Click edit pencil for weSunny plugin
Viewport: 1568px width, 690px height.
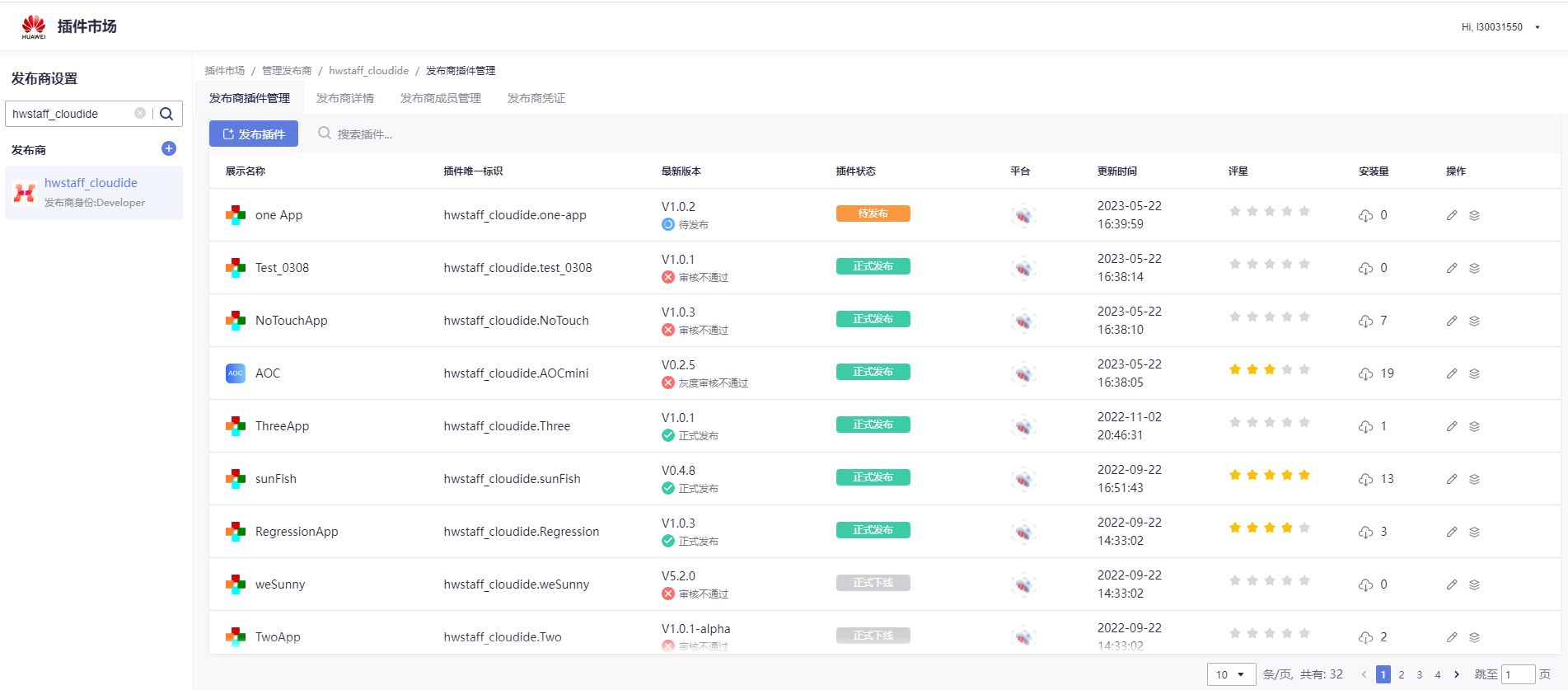click(1452, 584)
